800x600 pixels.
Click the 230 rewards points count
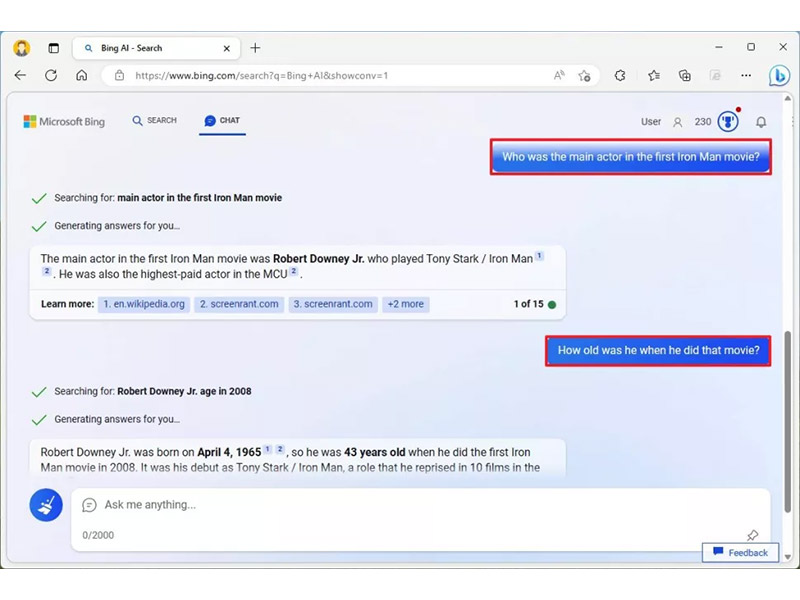tap(703, 122)
